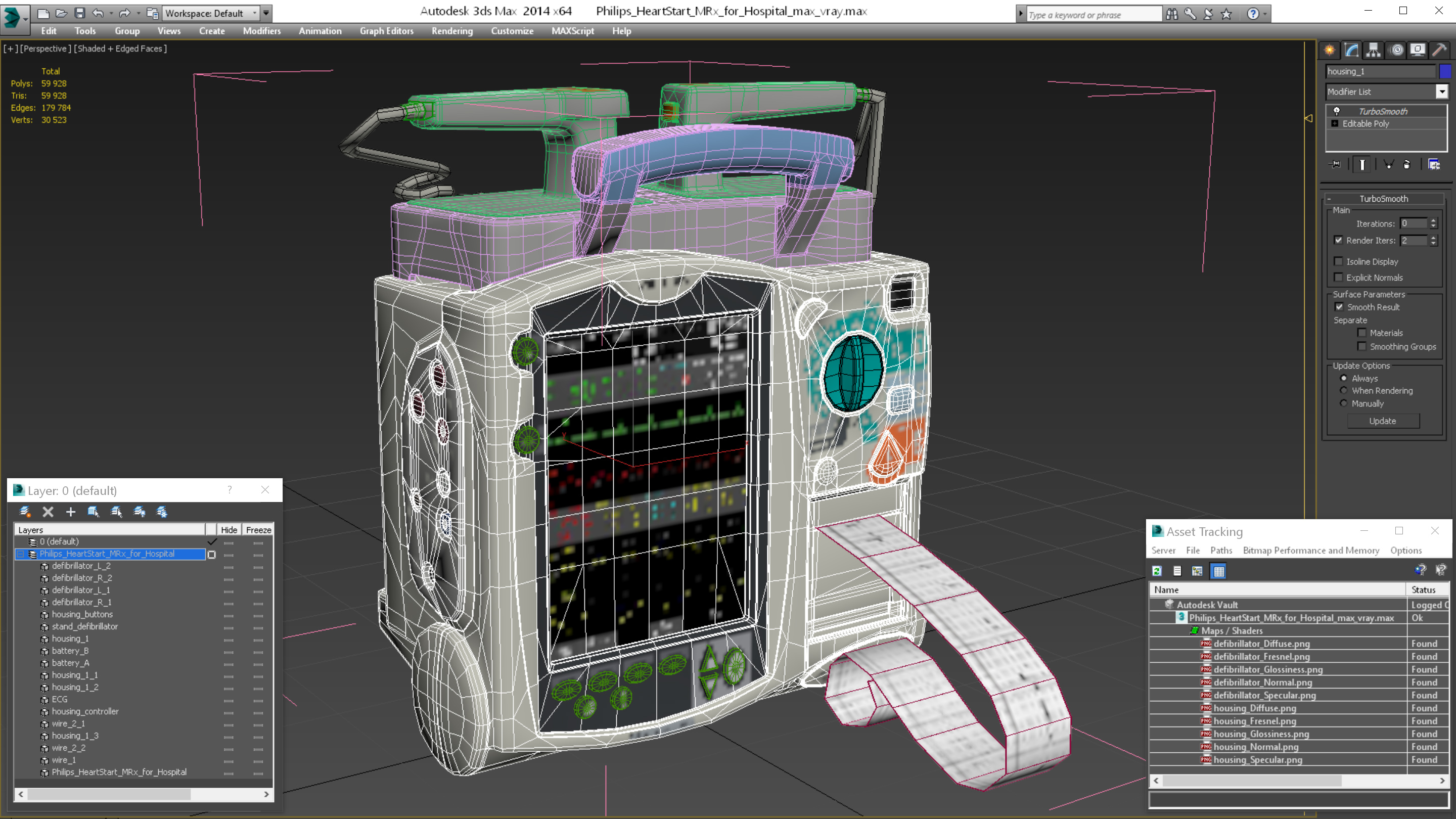The width and height of the screenshot is (1456, 819).
Task: Enable Isoline Display checkbox
Action: click(x=1338, y=261)
